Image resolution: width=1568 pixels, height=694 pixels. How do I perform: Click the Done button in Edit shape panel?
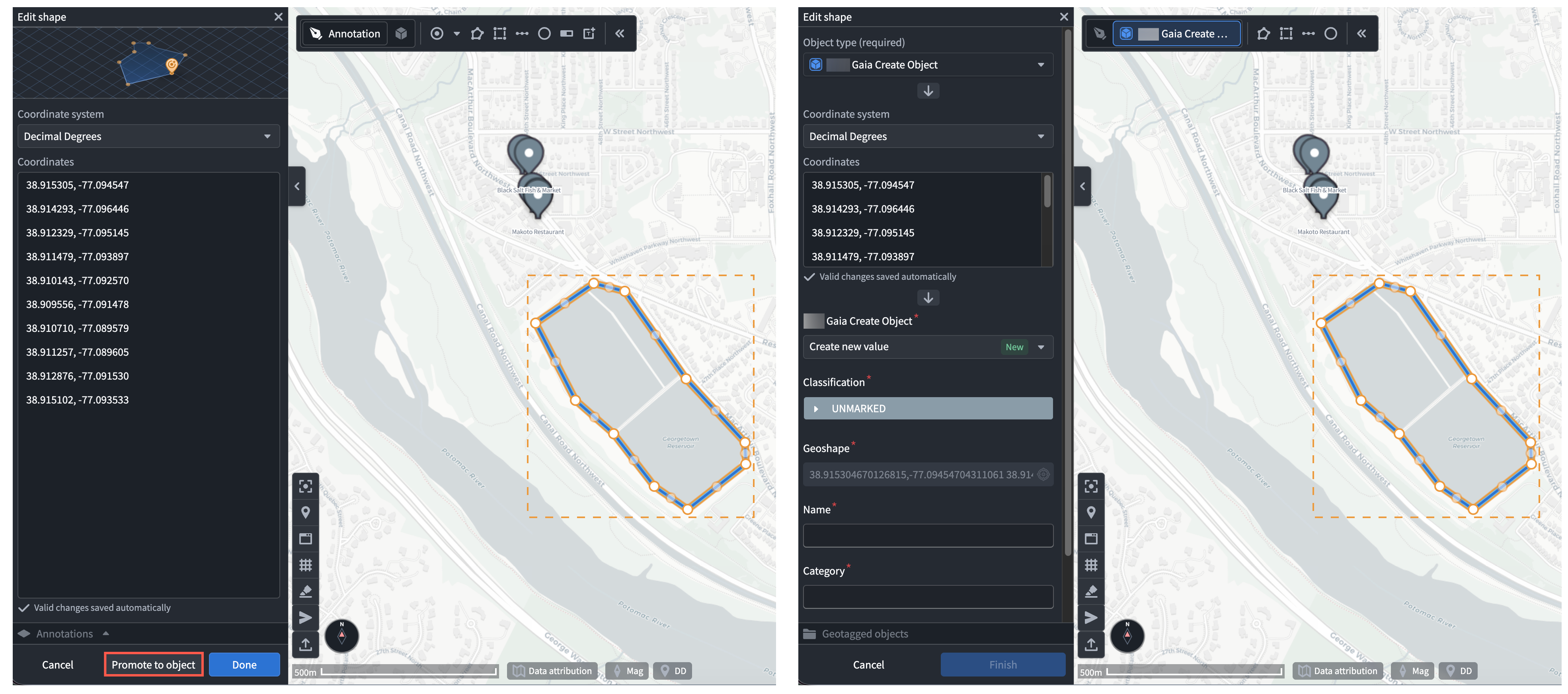244,664
